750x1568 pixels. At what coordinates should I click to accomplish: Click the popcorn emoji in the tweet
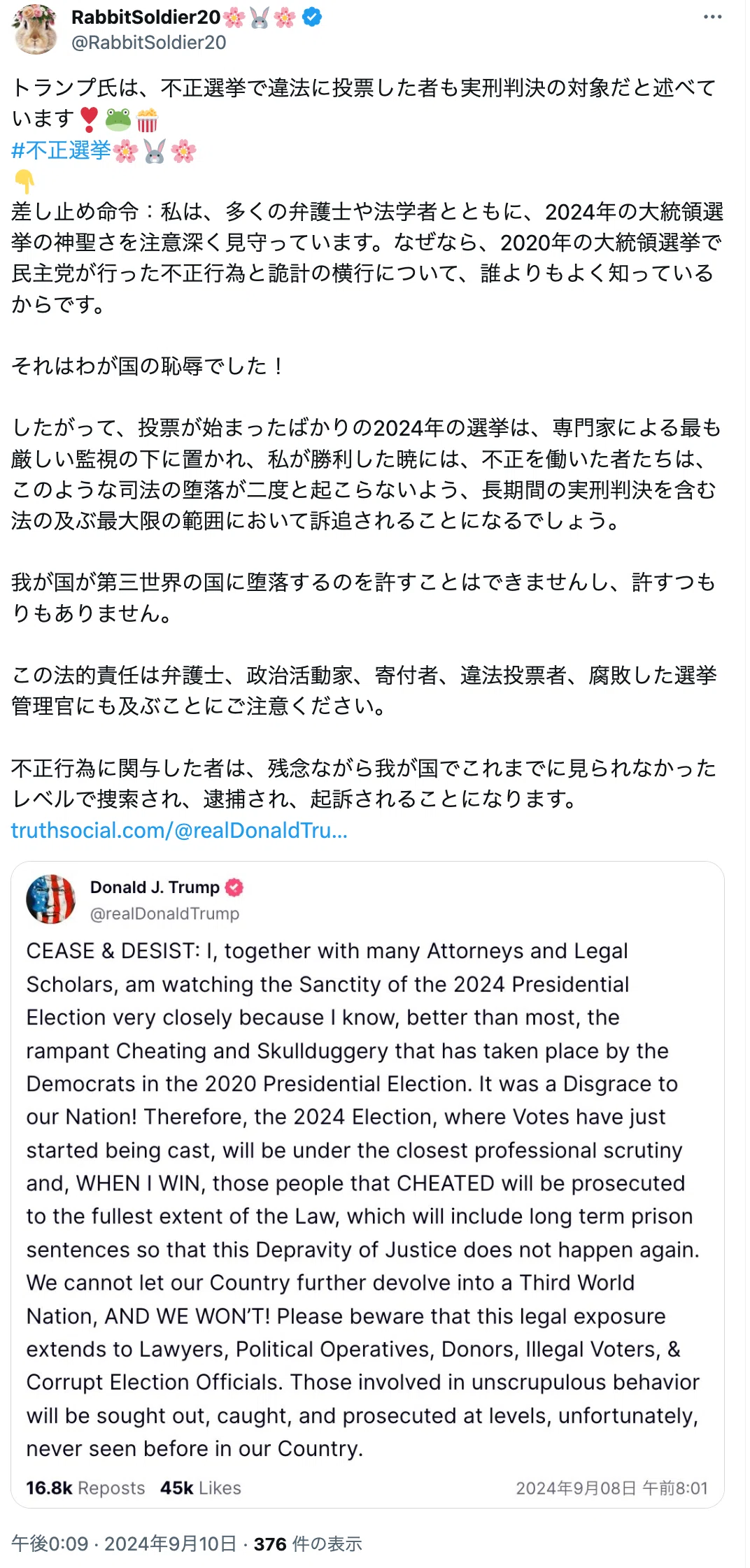click(x=147, y=120)
